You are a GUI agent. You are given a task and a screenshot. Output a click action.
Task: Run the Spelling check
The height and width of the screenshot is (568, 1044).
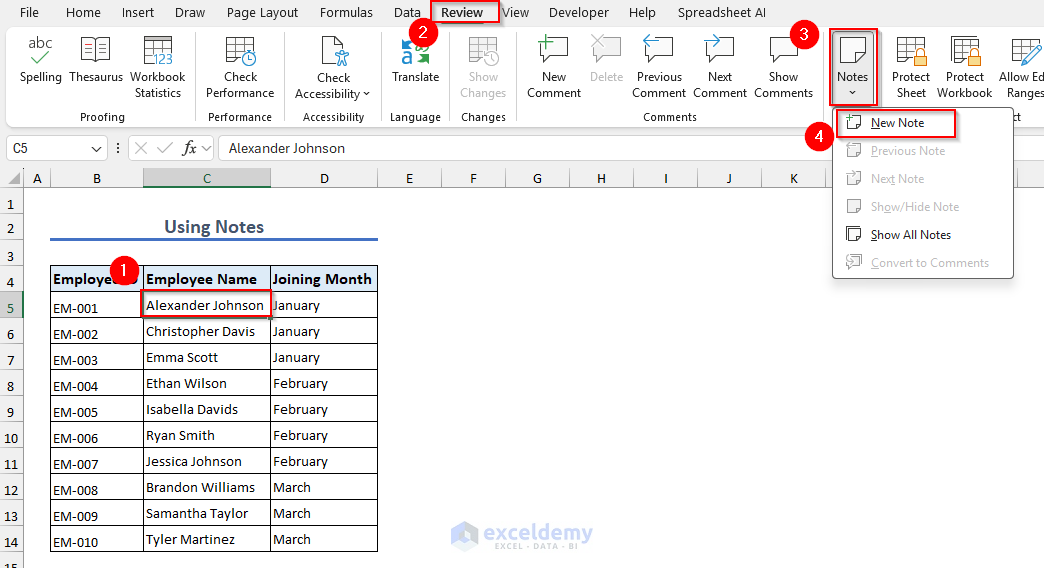40,60
